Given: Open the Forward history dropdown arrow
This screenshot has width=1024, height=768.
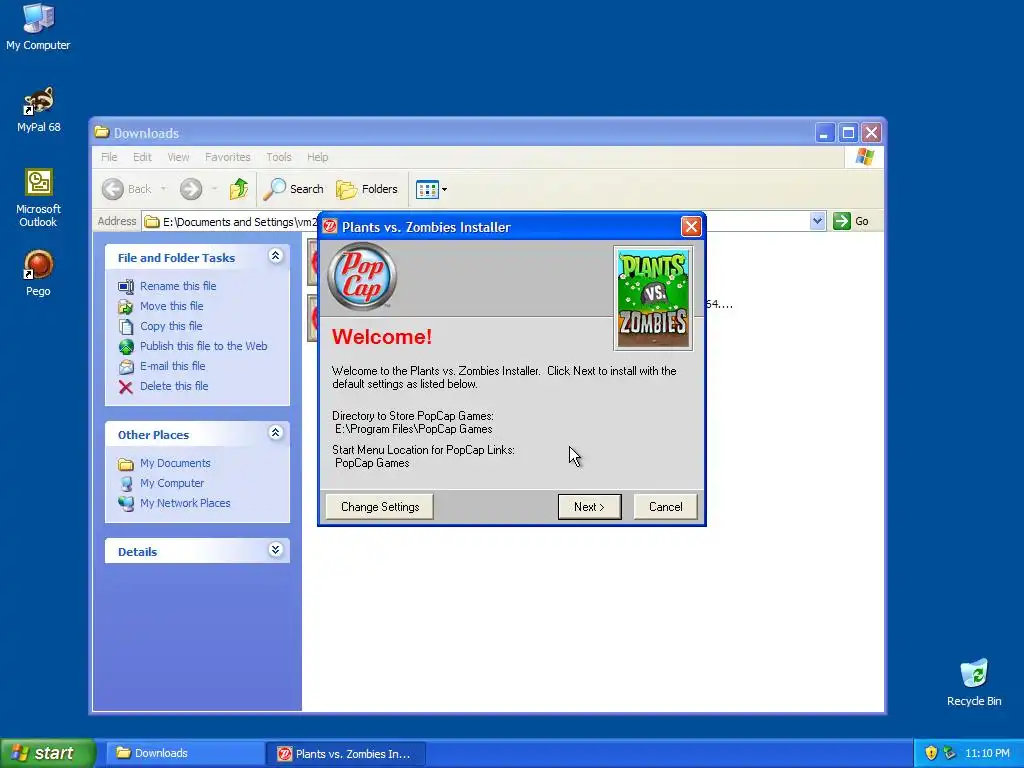Looking at the screenshot, I should (x=214, y=189).
